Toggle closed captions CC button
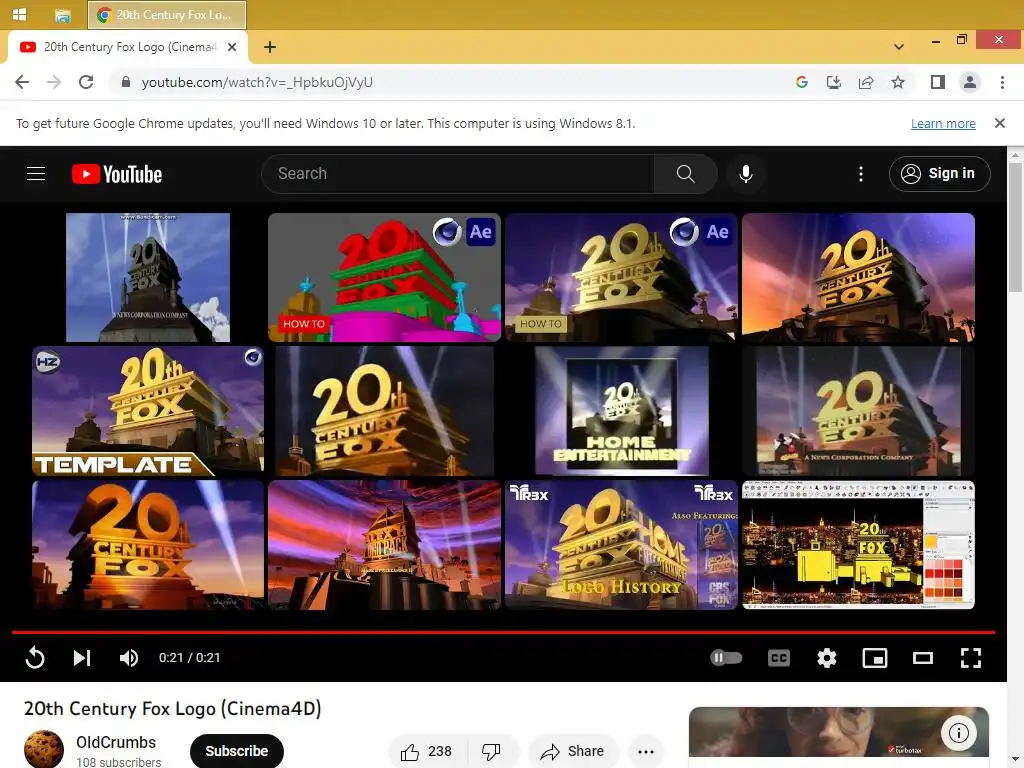Viewport: 1024px width, 768px height. tap(778, 658)
